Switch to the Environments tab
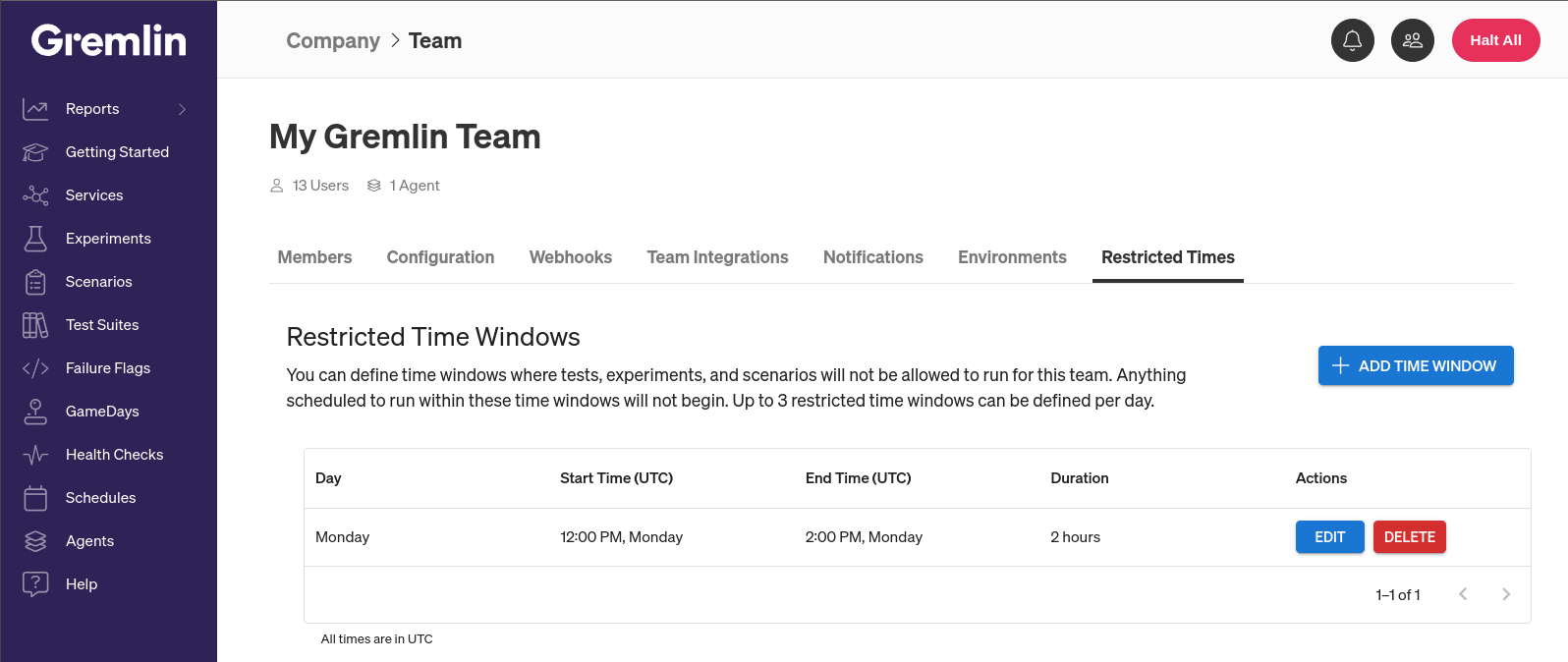Image resolution: width=1568 pixels, height=662 pixels. tap(1012, 257)
